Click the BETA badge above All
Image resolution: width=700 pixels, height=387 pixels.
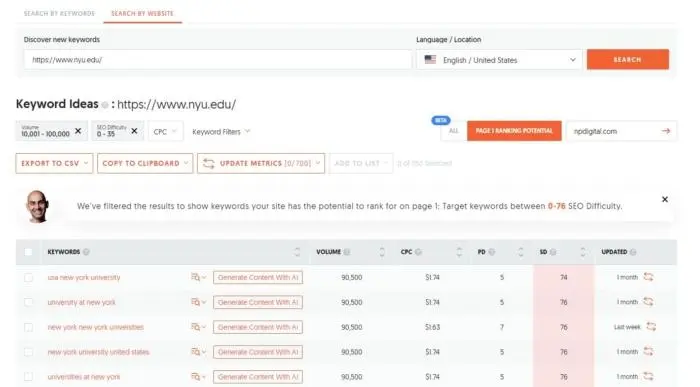click(441, 121)
